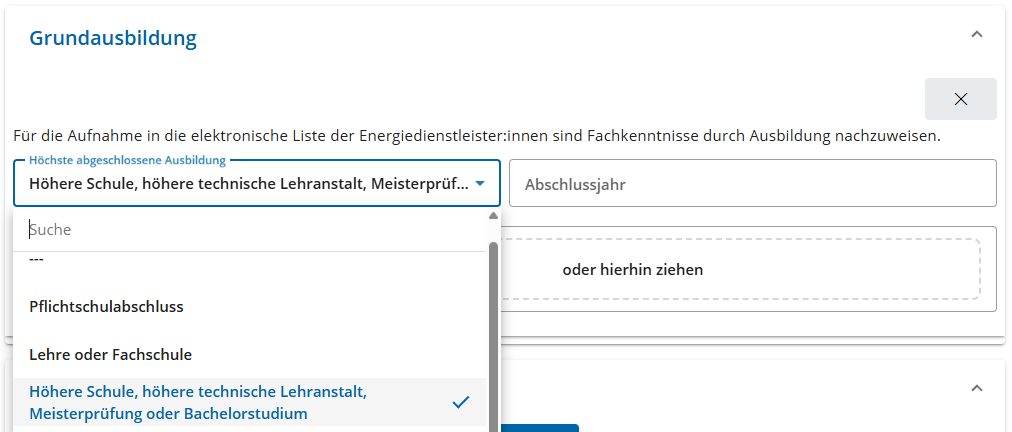Click the dropdown list scroll-up arrow

point(492,216)
